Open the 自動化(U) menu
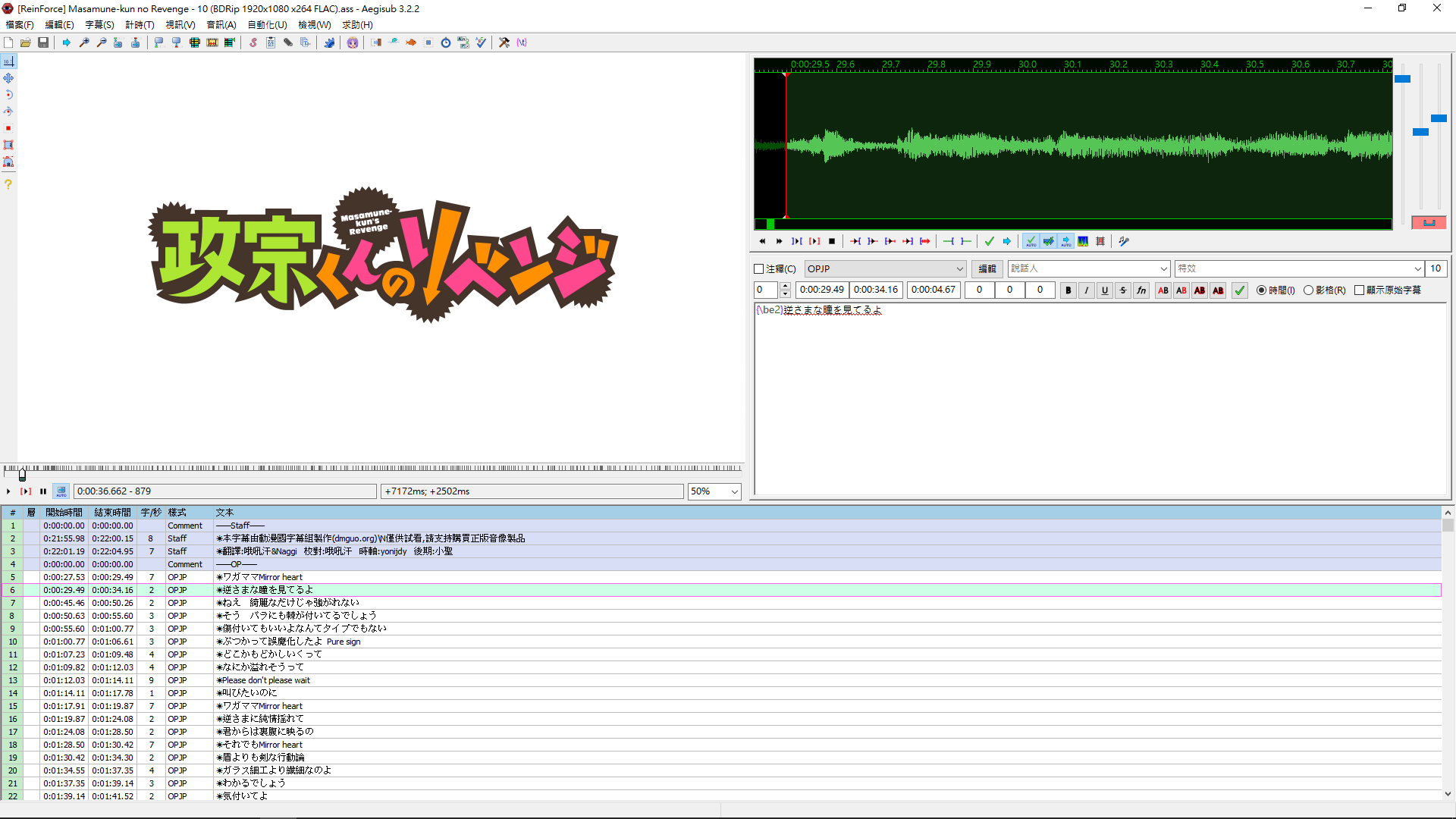Image resolution: width=1456 pixels, height=819 pixels. pos(268,25)
